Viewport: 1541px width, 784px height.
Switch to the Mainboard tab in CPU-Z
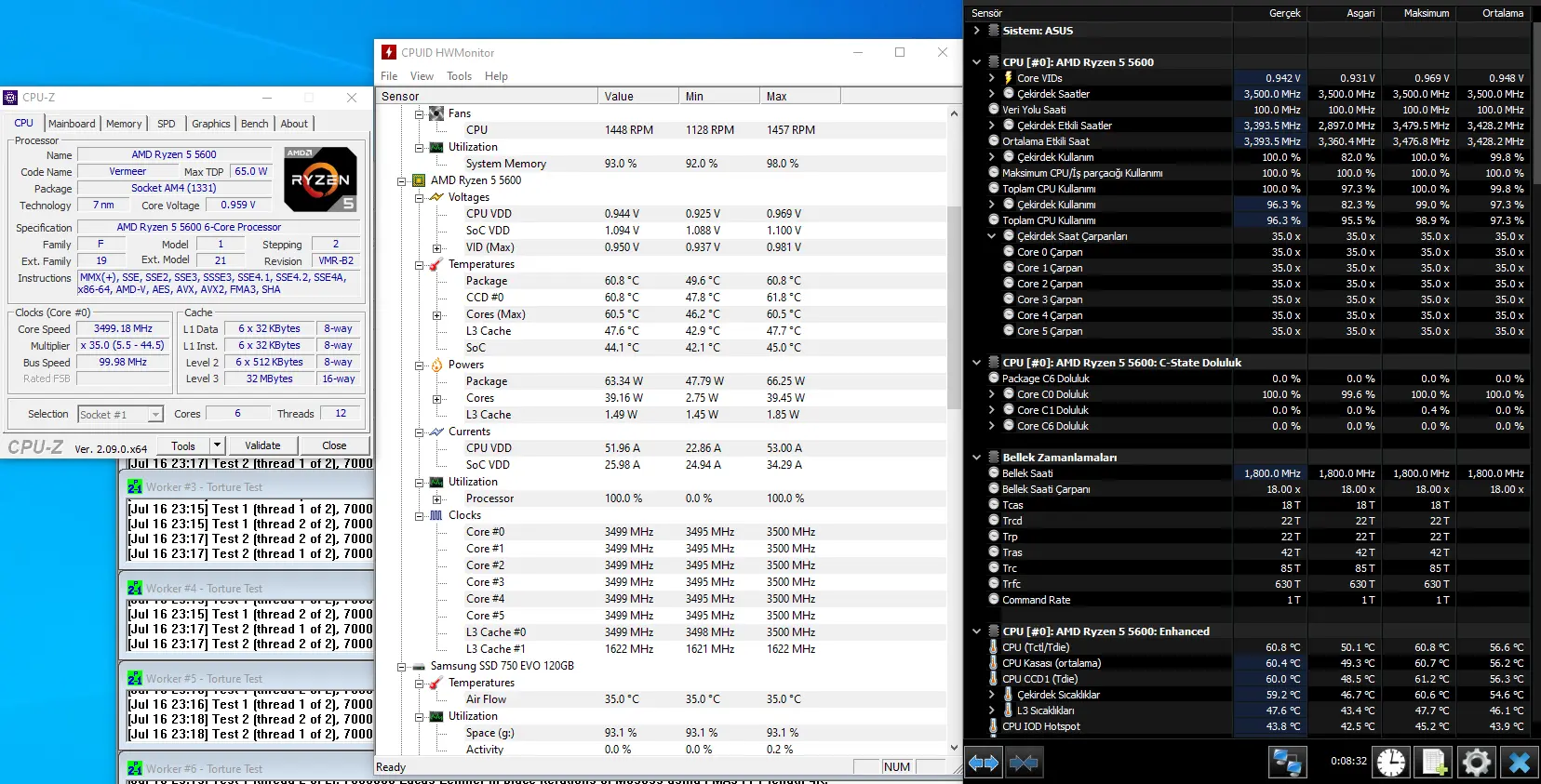tap(72, 124)
